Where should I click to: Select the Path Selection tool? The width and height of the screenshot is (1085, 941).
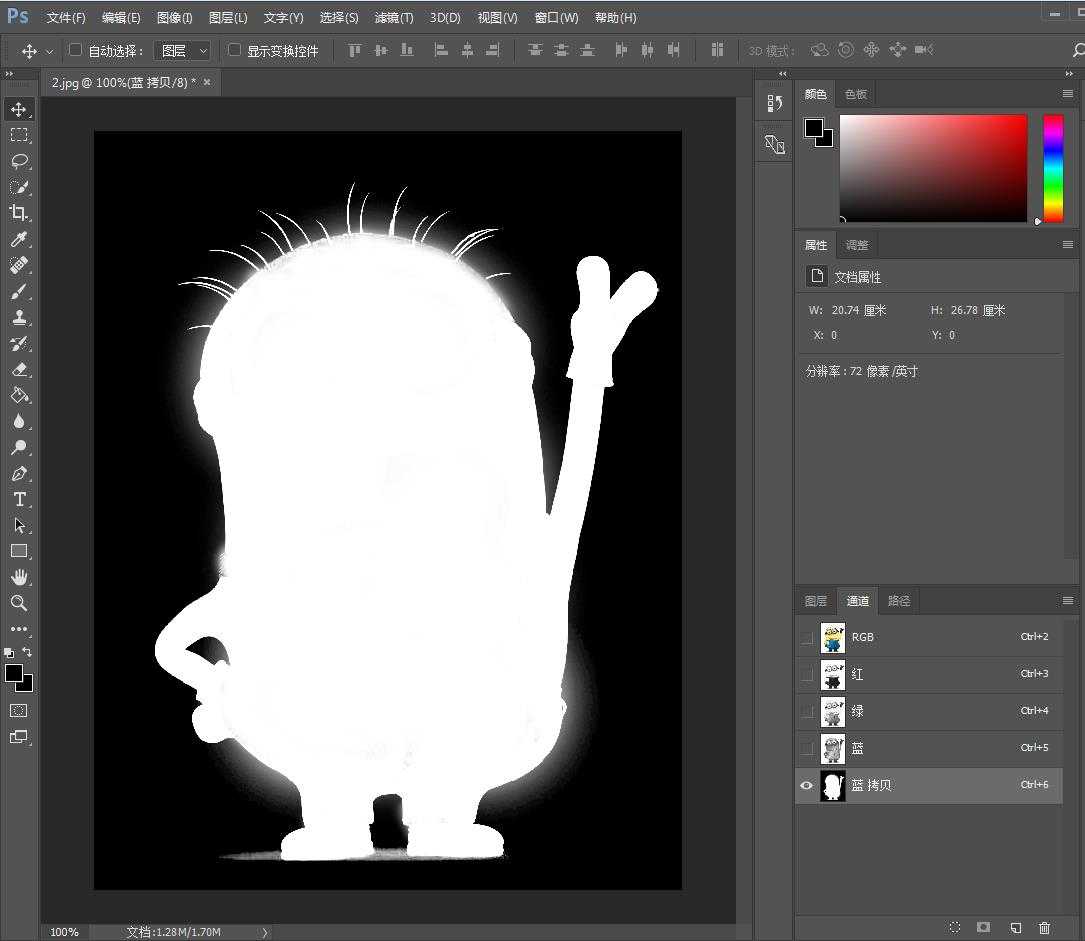coord(19,526)
